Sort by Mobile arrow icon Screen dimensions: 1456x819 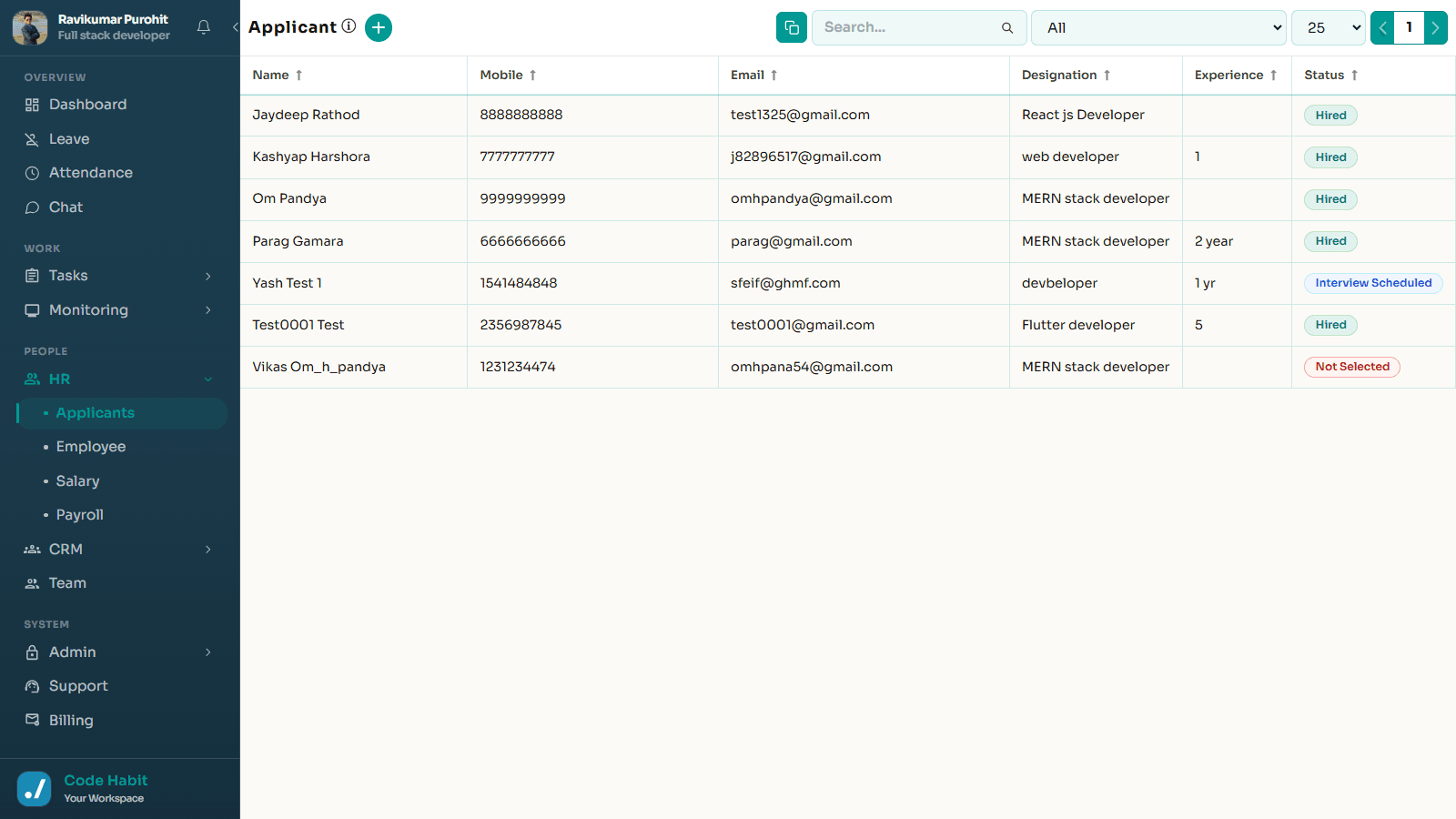pos(533,76)
